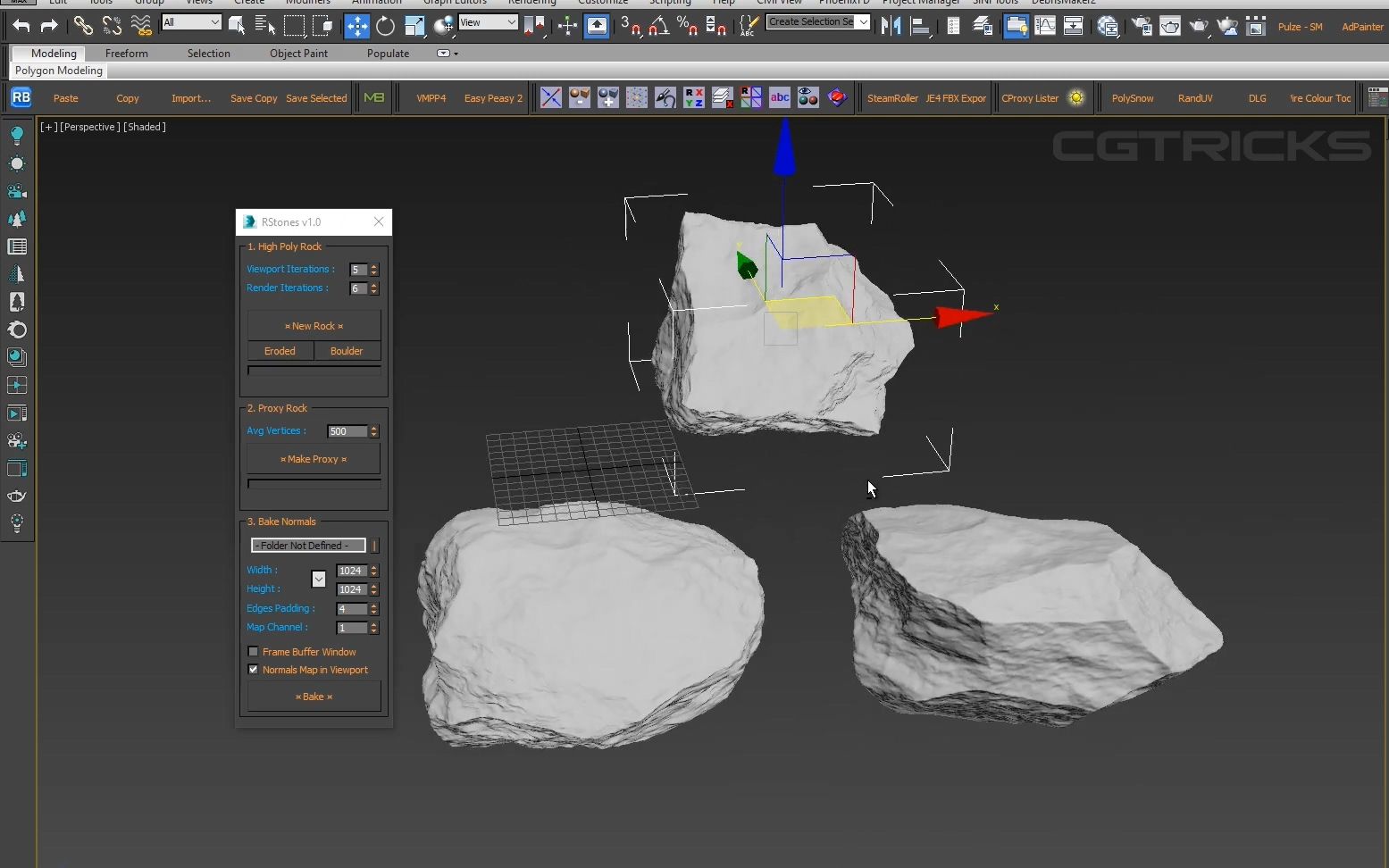Click the camera icon in left sidebar

click(17, 191)
